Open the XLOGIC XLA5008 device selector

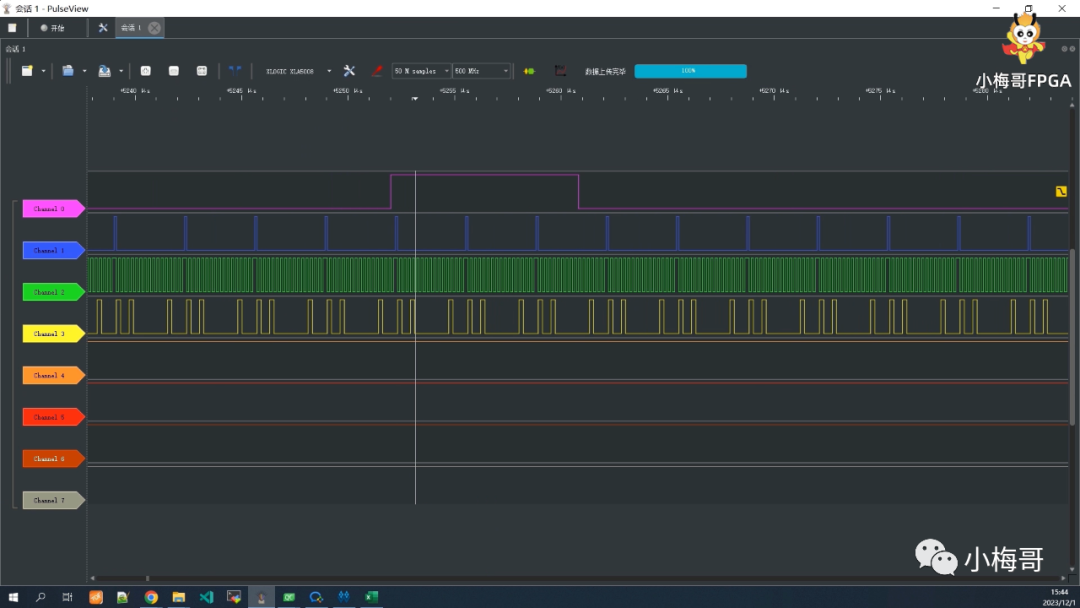298,71
